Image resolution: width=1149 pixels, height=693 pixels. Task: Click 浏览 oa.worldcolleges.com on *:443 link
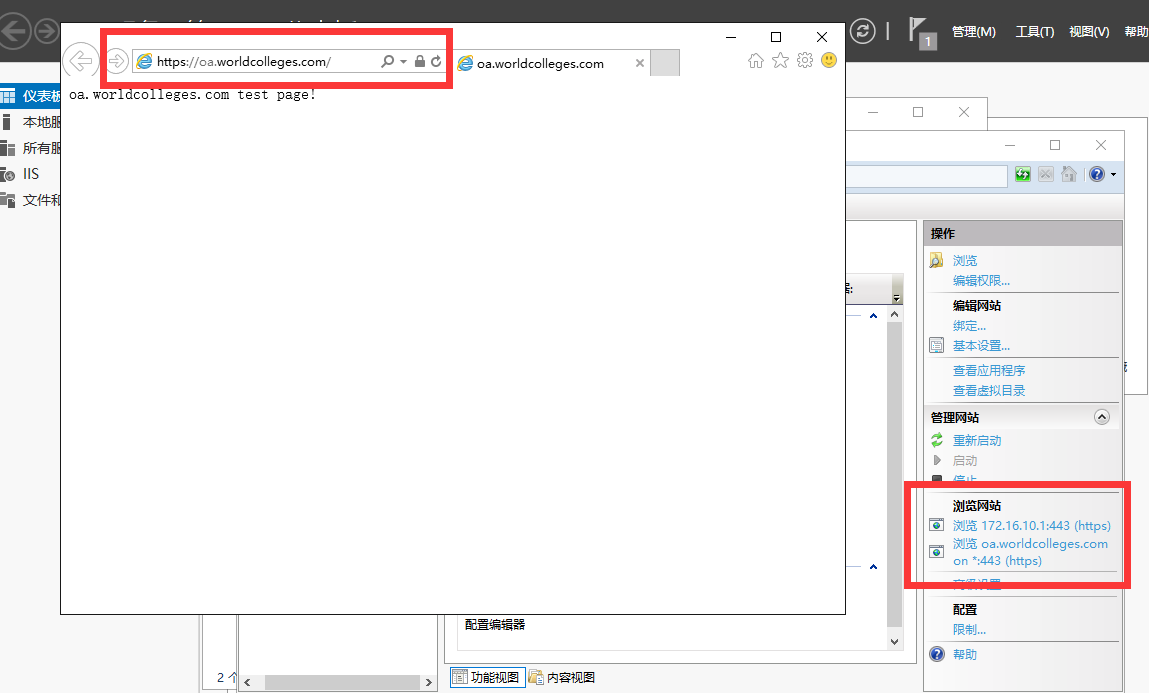(1030, 552)
